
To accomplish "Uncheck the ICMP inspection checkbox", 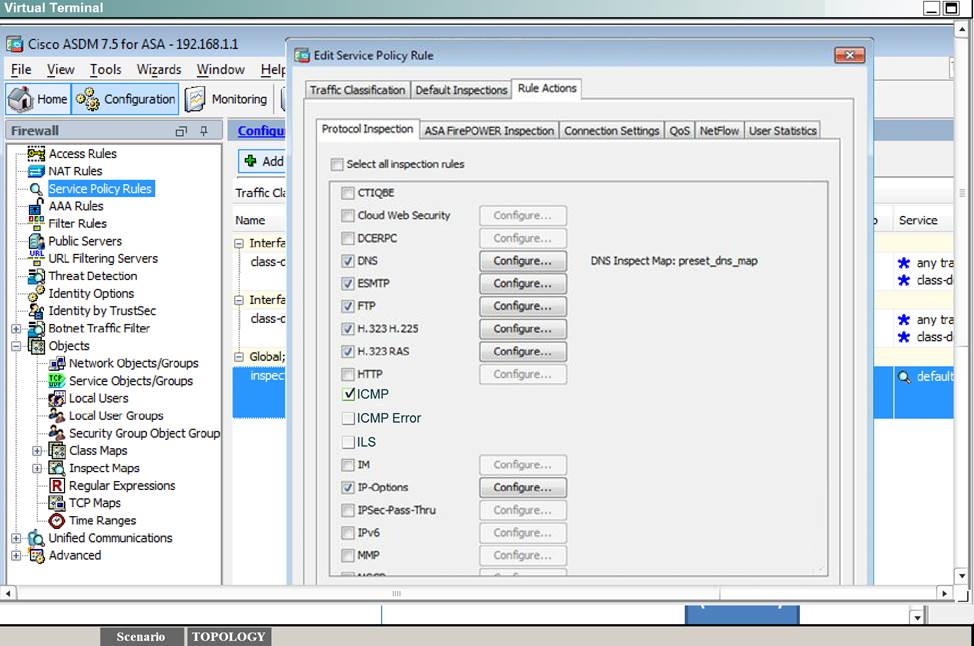I will [347, 395].
